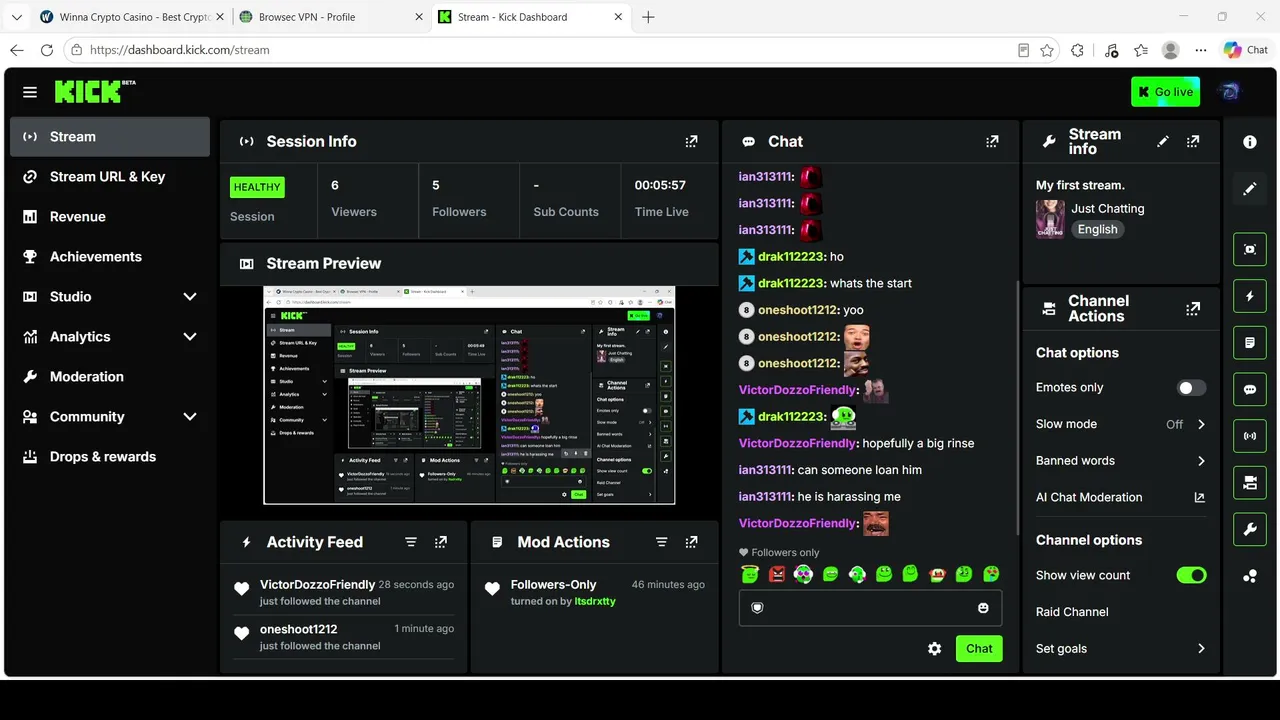Toggle the Emotes only switch
The height and width of the screenshot is (720, 1280).
pos(1191,388)
